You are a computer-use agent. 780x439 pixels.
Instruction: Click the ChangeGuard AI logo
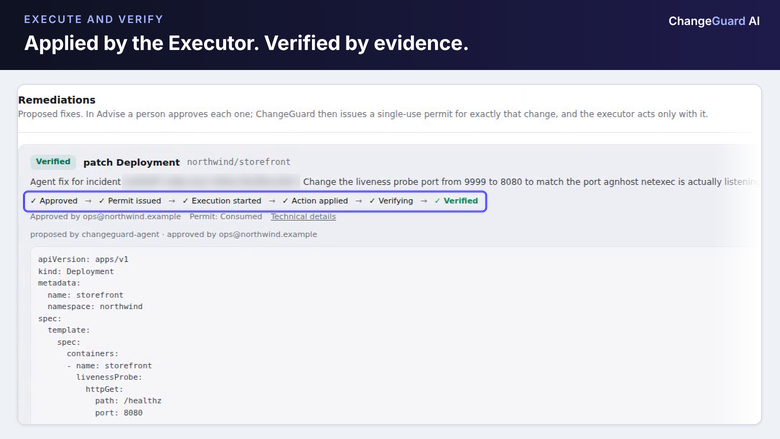click(714, 21)
